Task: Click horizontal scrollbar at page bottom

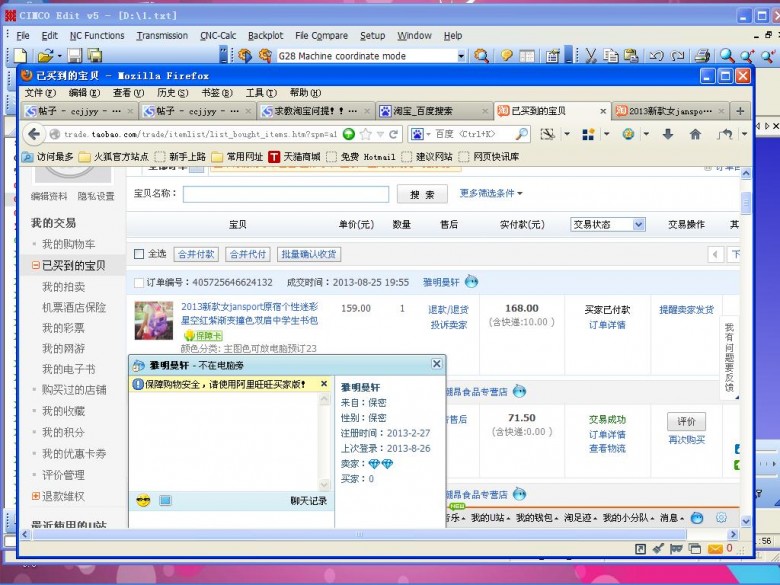Action: [x=359, y=534]
